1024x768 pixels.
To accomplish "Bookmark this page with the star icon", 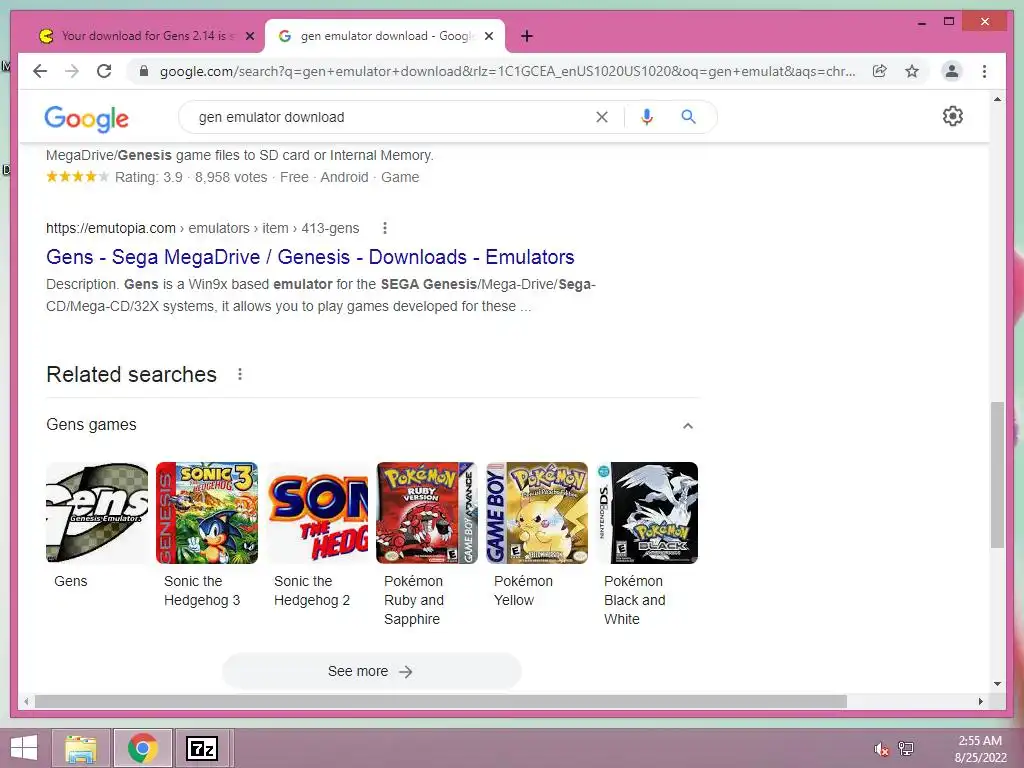I will (912, 71).
